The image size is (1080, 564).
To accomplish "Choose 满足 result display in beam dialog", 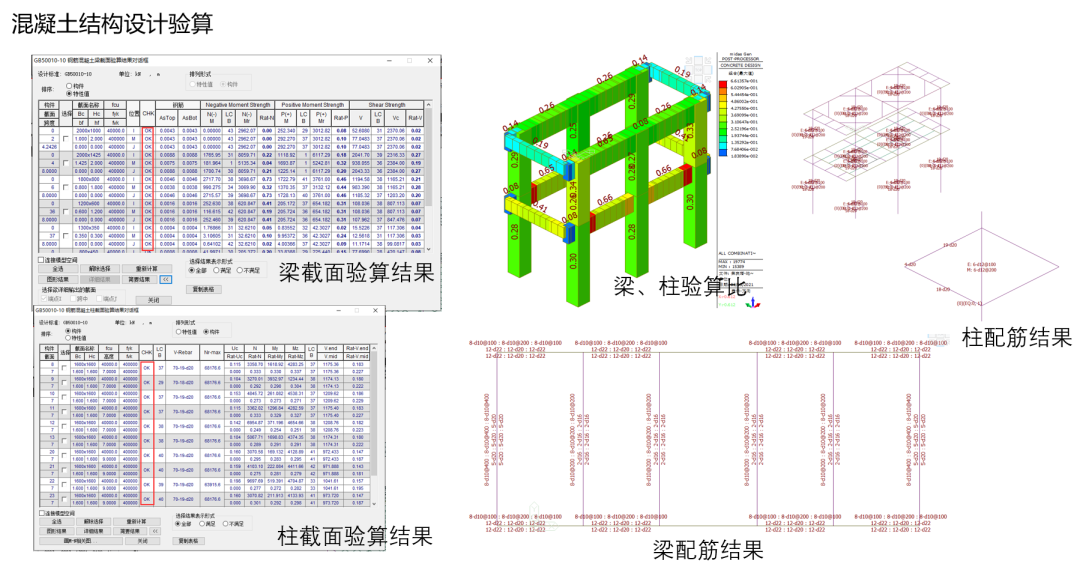I will click(216, 271).
